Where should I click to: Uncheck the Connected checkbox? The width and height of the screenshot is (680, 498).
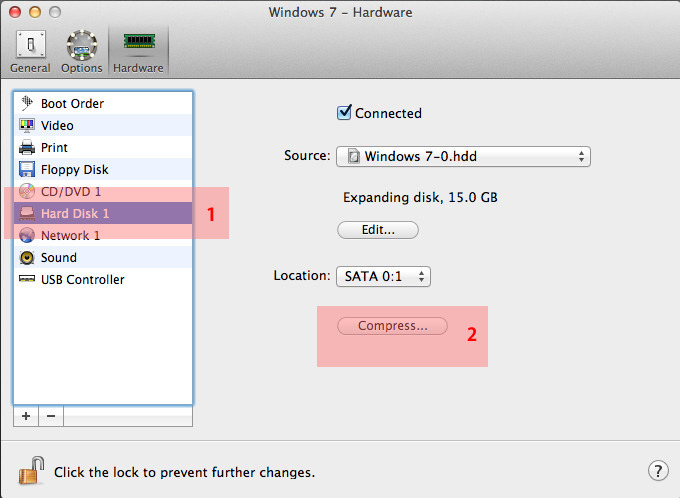click(344, 112)
